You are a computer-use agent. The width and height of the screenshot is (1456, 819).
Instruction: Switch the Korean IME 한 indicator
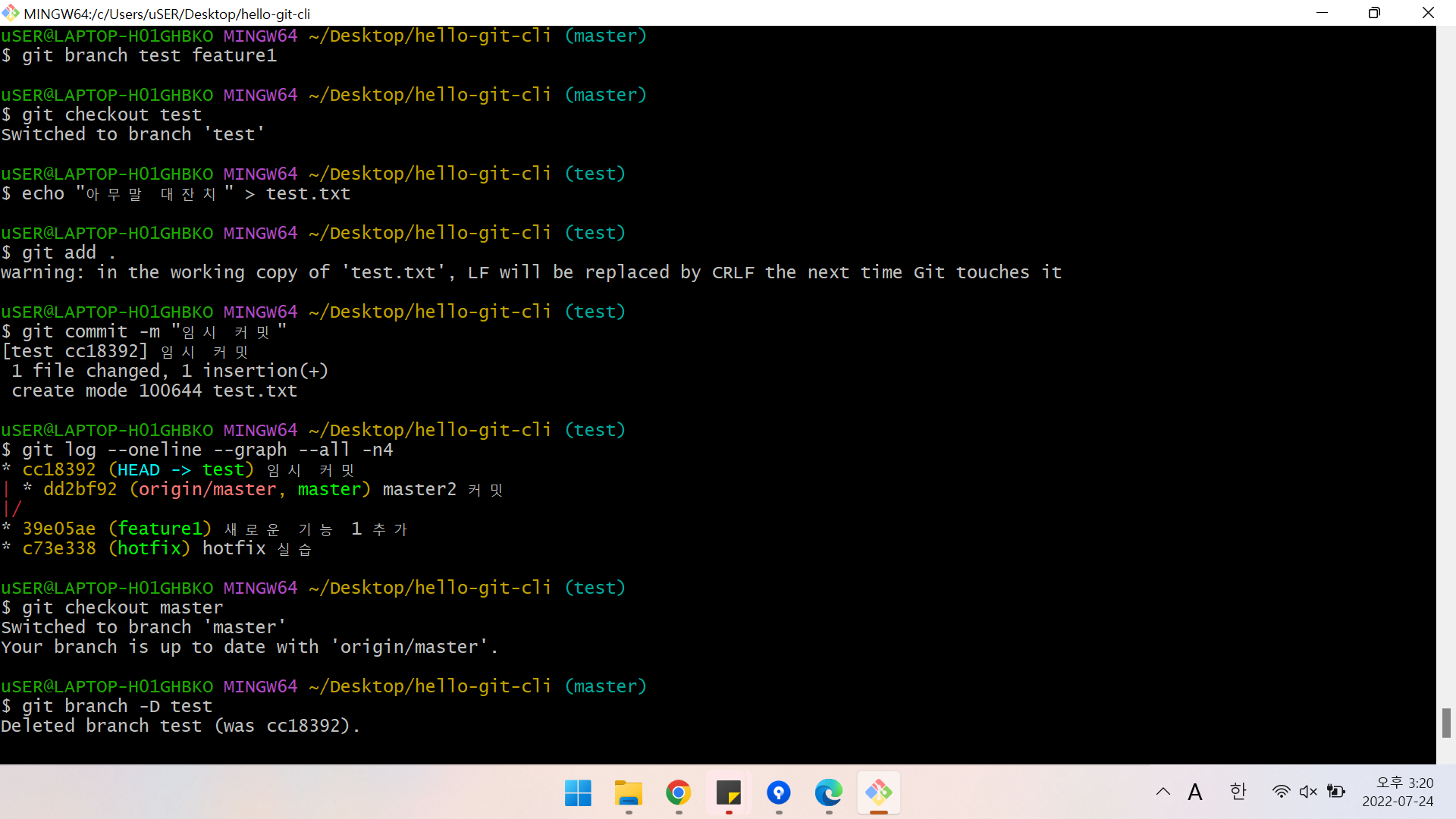point(1238,792)
